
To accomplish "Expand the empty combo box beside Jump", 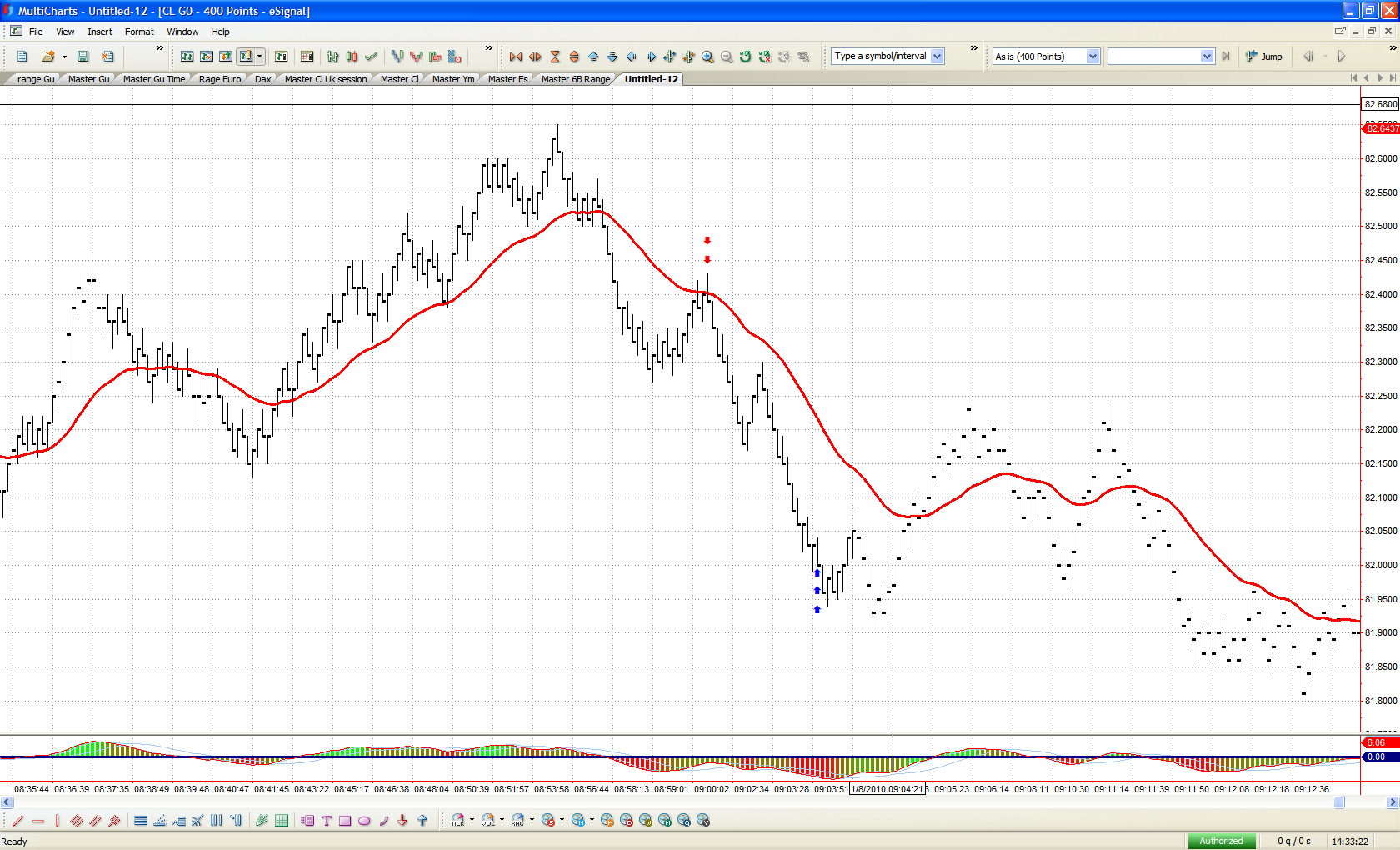I will [x=1207, y=57].
